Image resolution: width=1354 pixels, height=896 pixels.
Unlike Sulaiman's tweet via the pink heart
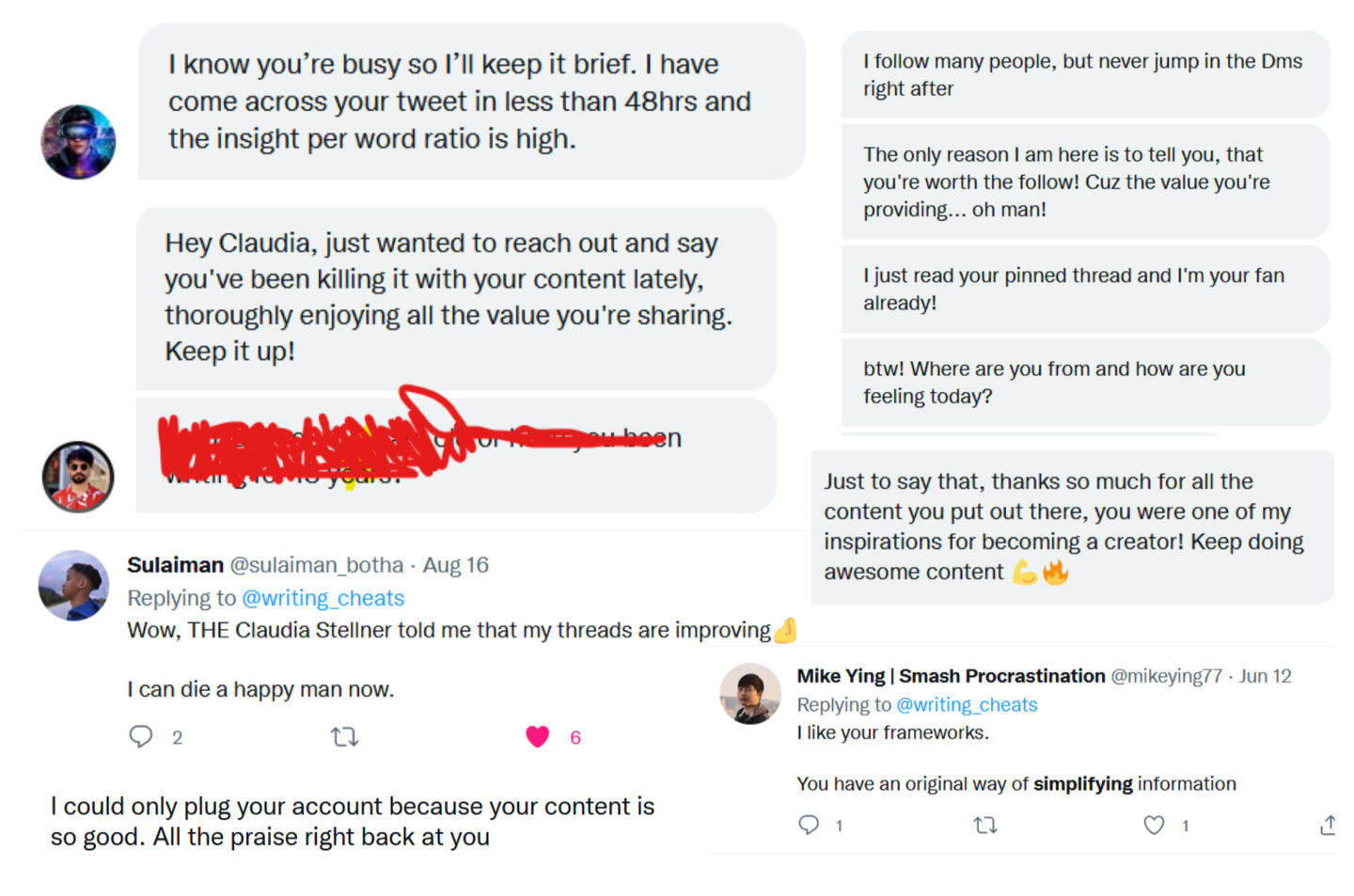click(x=537, y=736)
